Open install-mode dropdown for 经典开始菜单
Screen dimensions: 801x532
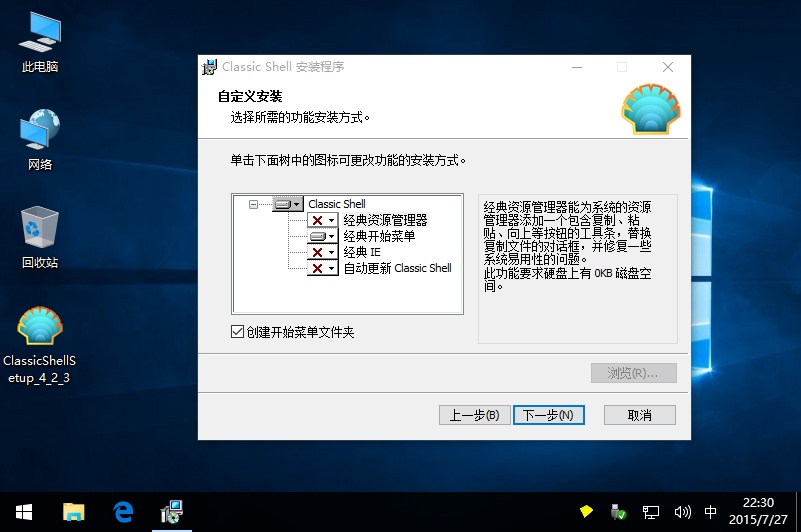(322, 236)
